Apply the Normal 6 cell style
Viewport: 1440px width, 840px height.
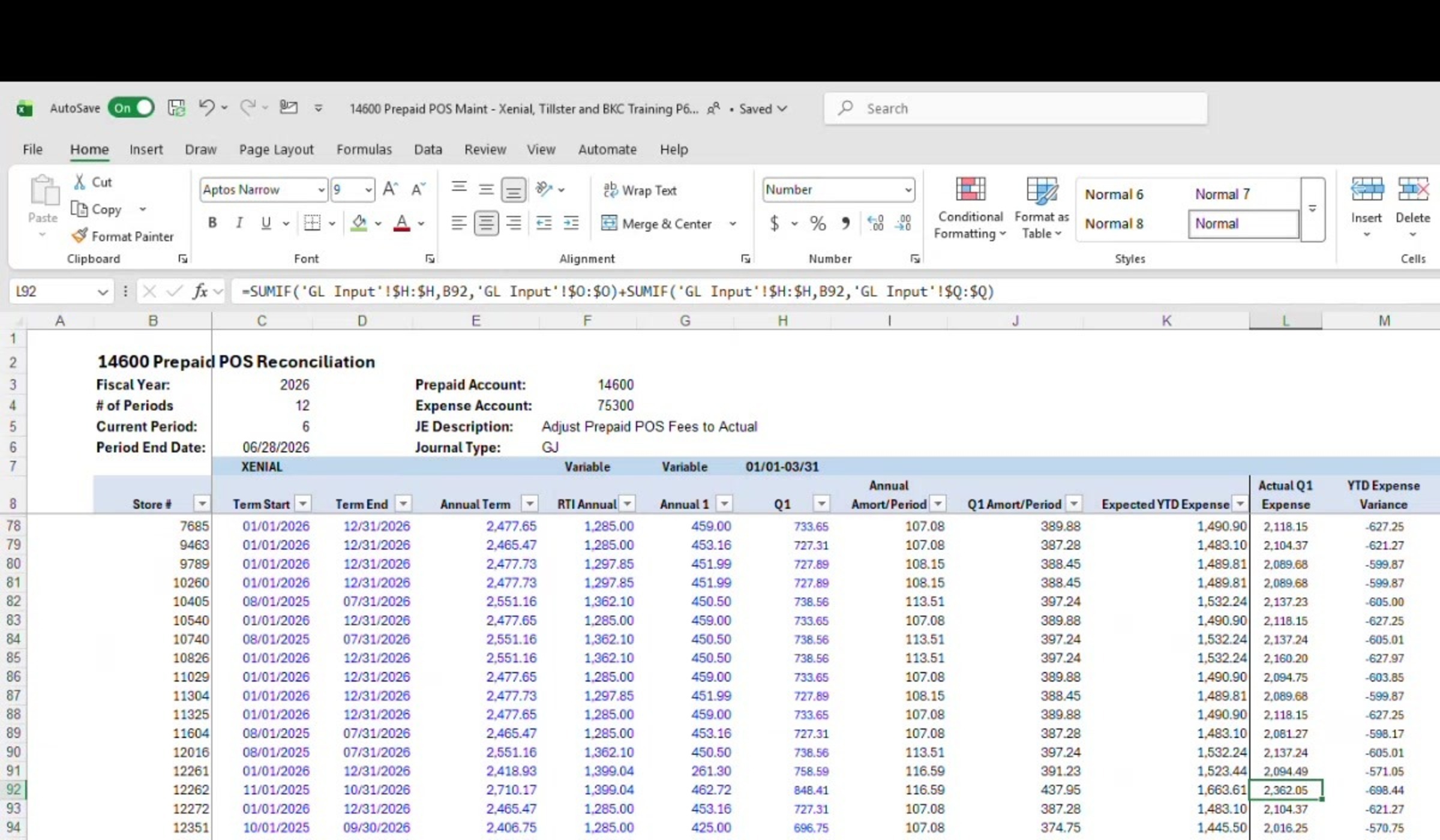[x=1114, y=194]
